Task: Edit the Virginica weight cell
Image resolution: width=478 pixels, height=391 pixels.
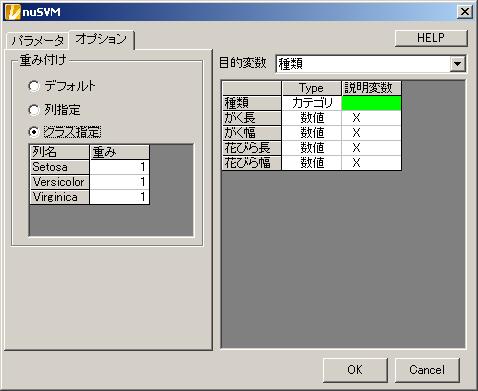Action: 119,197
